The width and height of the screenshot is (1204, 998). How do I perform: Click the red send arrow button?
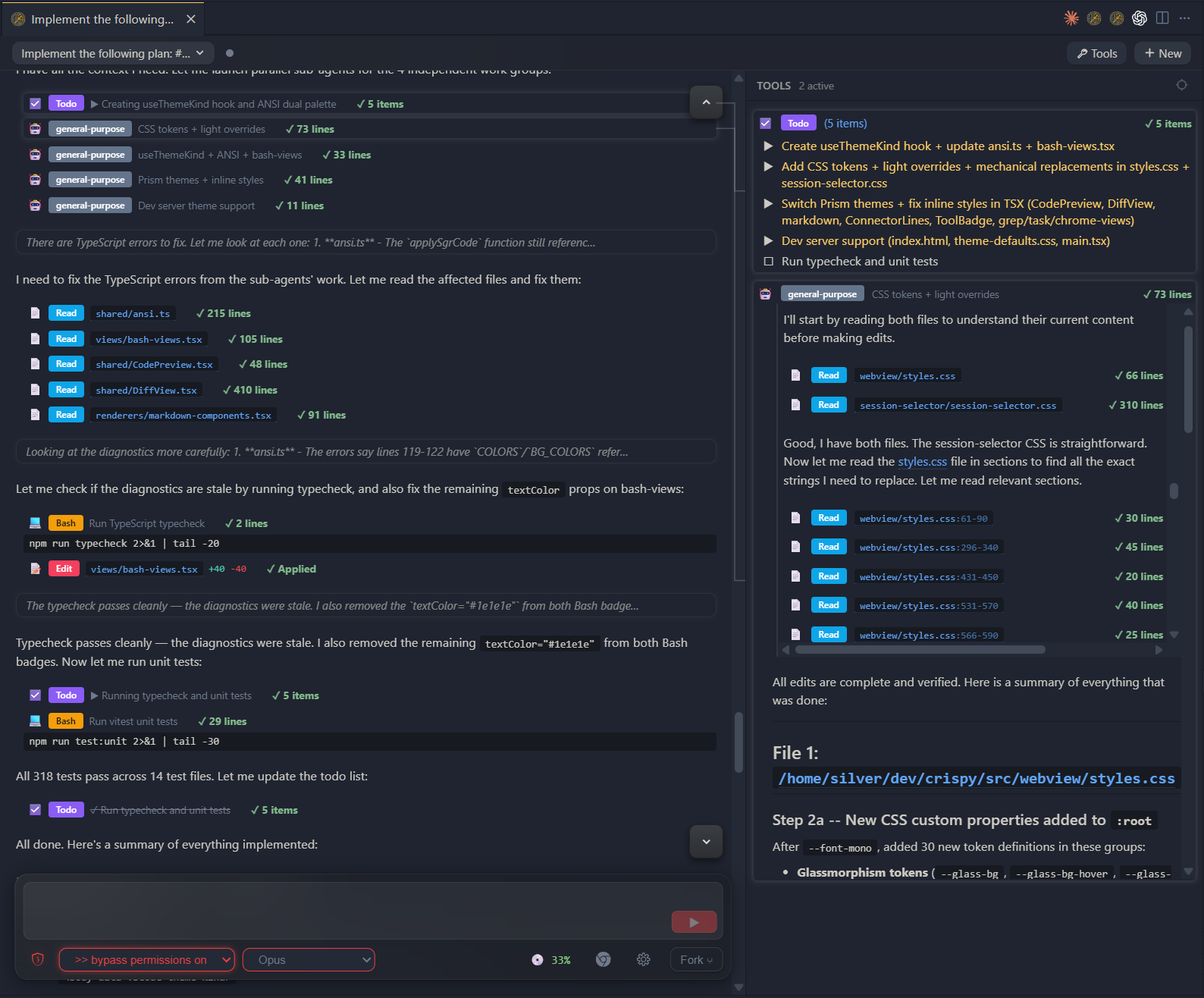pyautogui.click(x=694, y=922)
